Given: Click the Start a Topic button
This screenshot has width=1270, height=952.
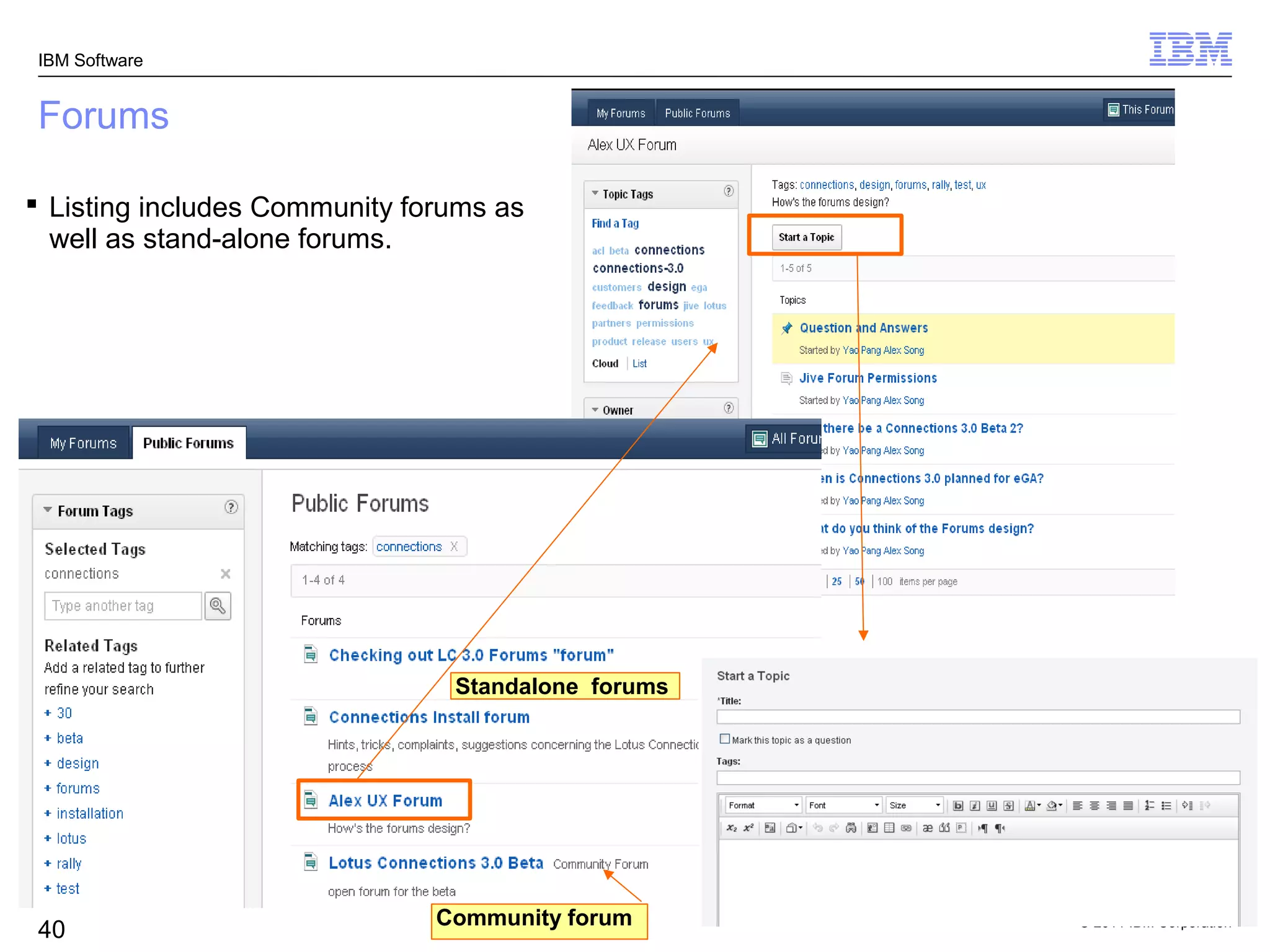Looking at the screenshot, I should (807, 237).
